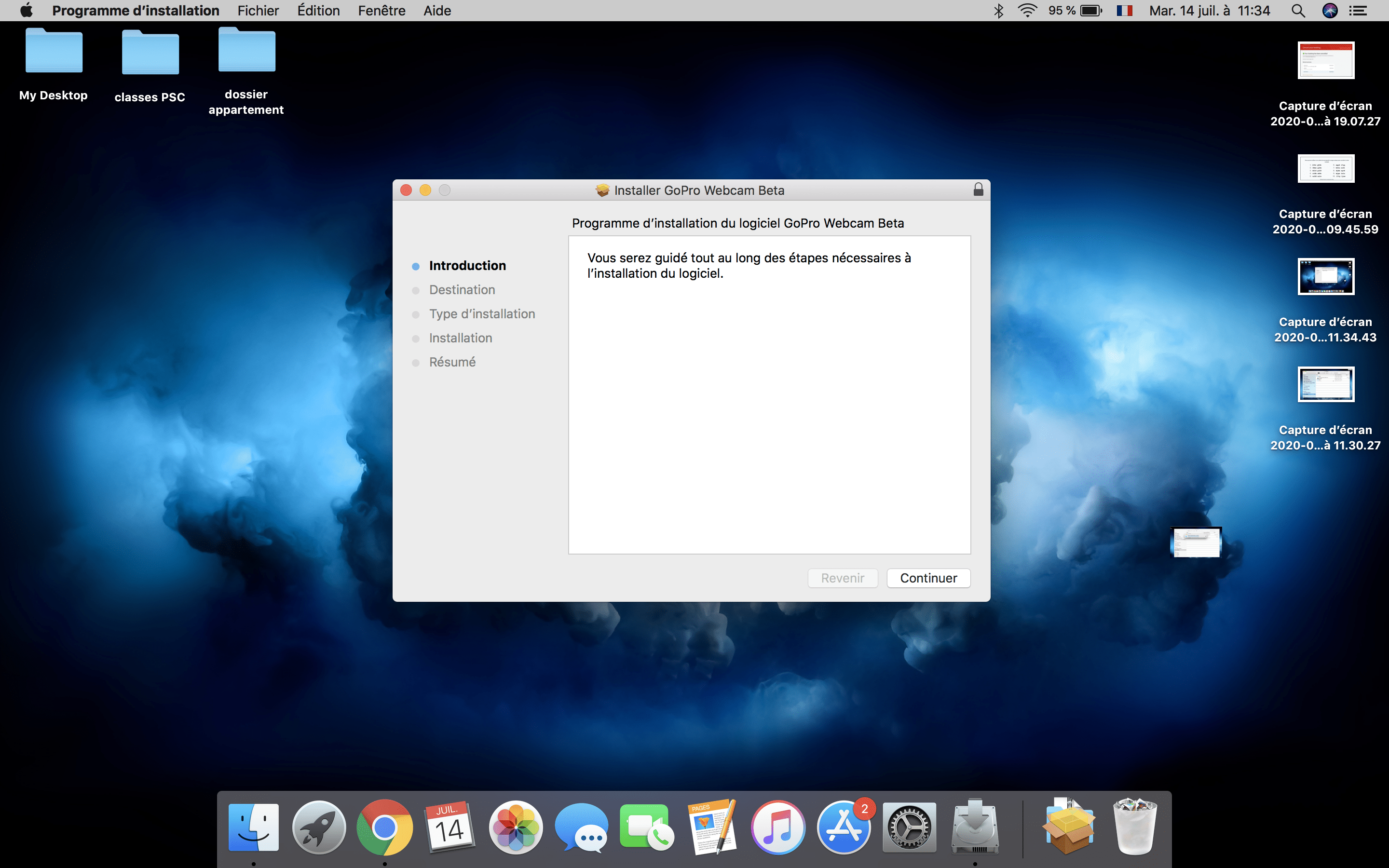Select Destination step in installer sidebar
The width and height of the screenshot is (1389, 868).
[462, 290]
